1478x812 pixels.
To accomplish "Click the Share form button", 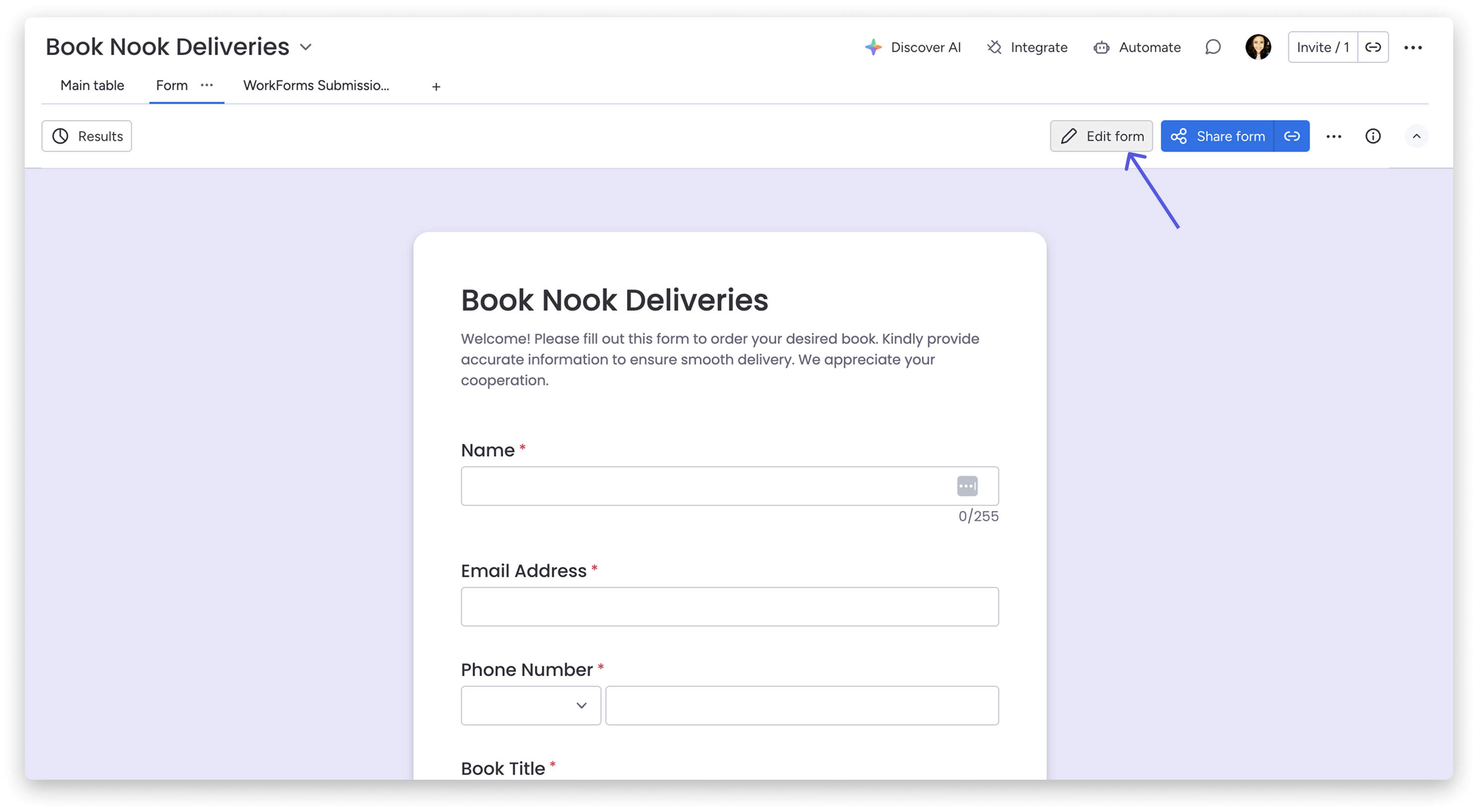I will pyautogui.click(x=1230, y=136).
